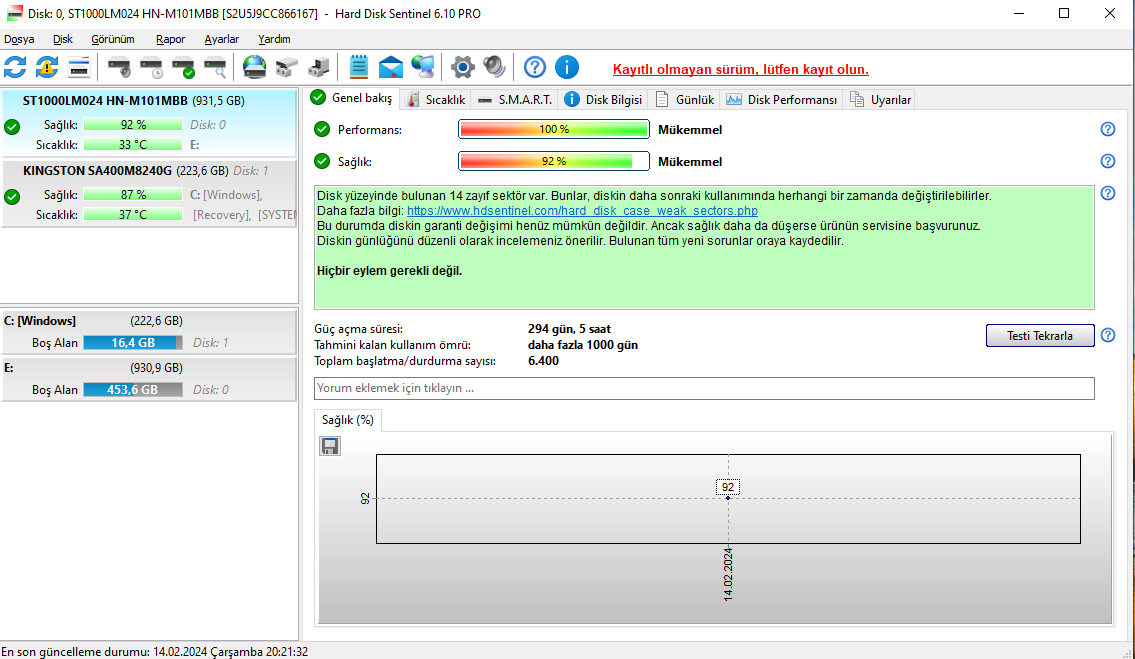This screenshot has height=659, width=1135.
Task: Open settings via the gear icon
Action: (x=463, y=67)
